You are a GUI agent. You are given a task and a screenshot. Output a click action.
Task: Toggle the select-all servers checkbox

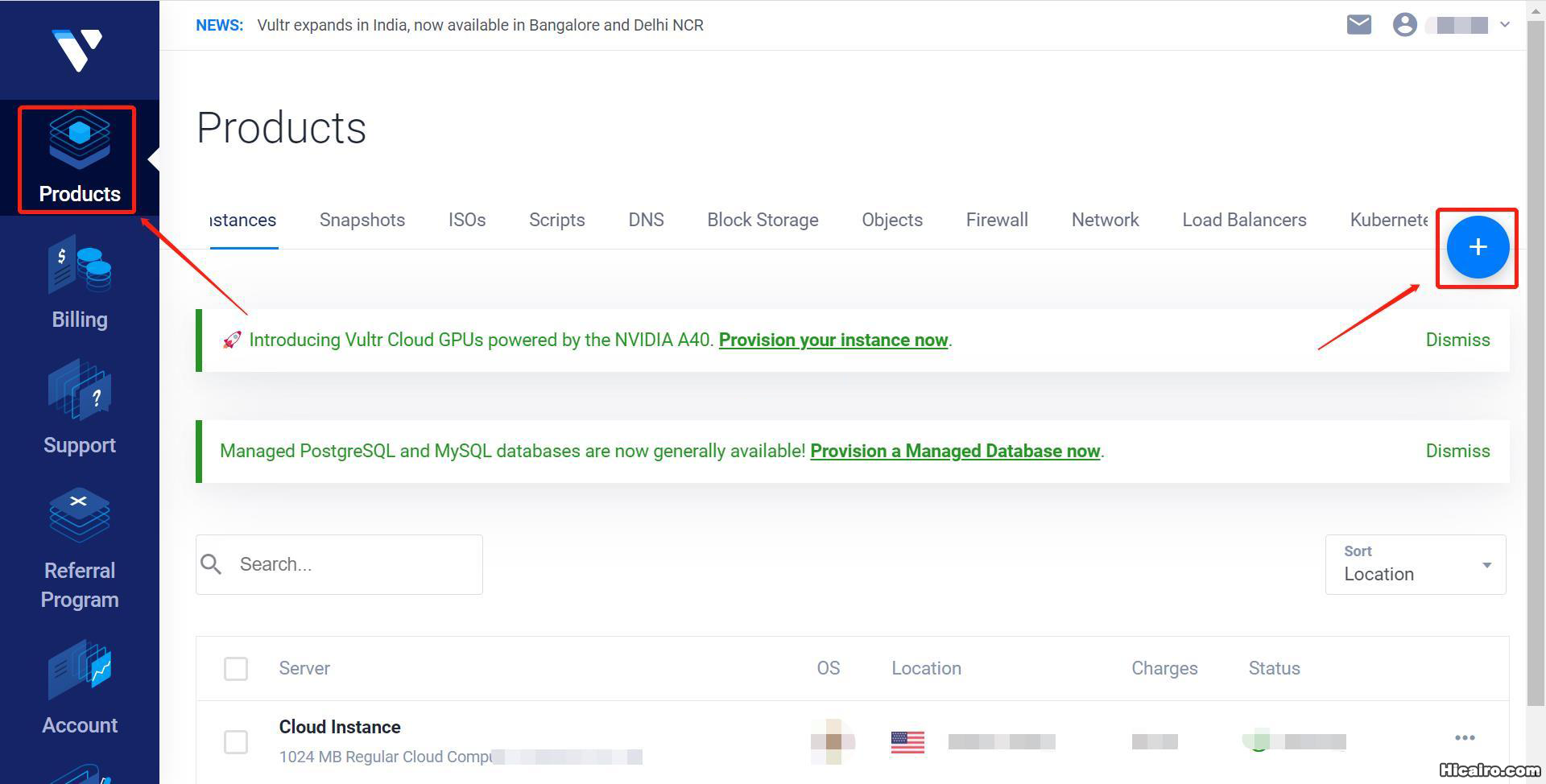pyautogui.click(x=236, y=669)
